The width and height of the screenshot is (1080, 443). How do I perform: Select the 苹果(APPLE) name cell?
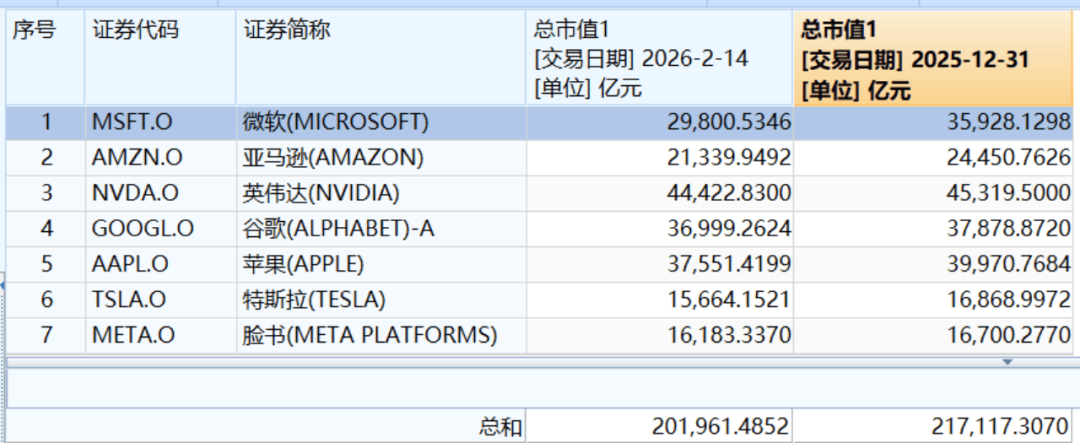(303, 265)
